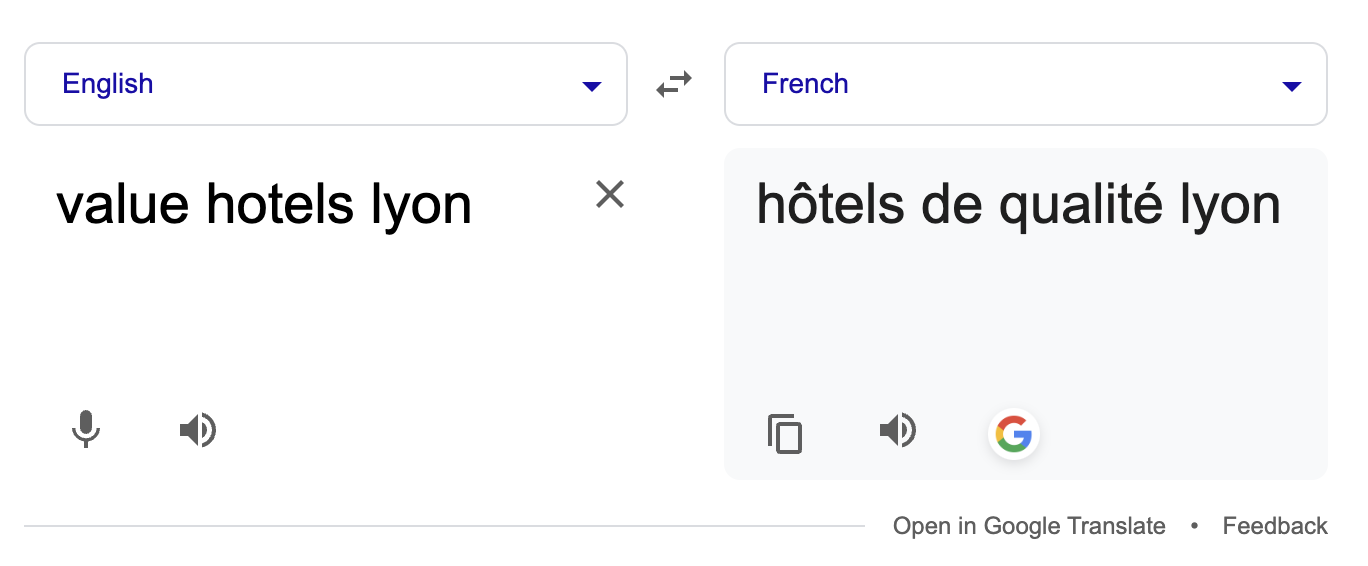Screen dimensions: 1368x566
Task: Focus the source text 'value hotels lyon'
Action: pos(264,205)
